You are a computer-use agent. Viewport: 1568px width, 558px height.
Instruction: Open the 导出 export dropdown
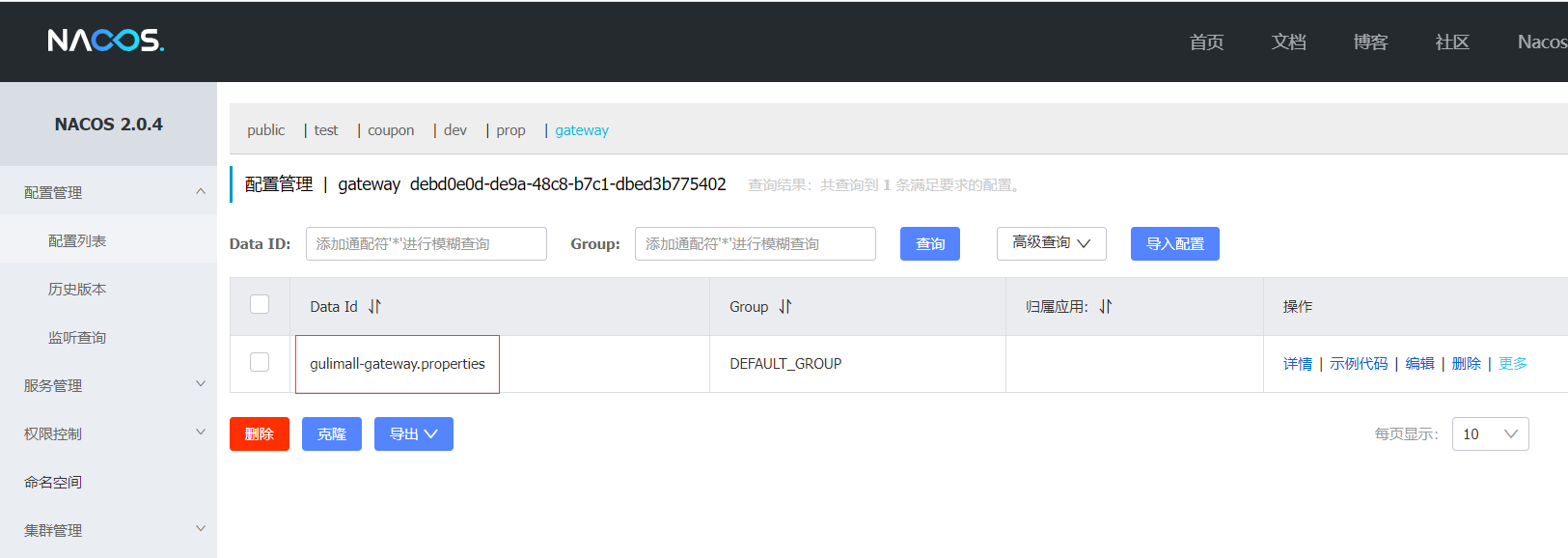click(x=414, y=433)
